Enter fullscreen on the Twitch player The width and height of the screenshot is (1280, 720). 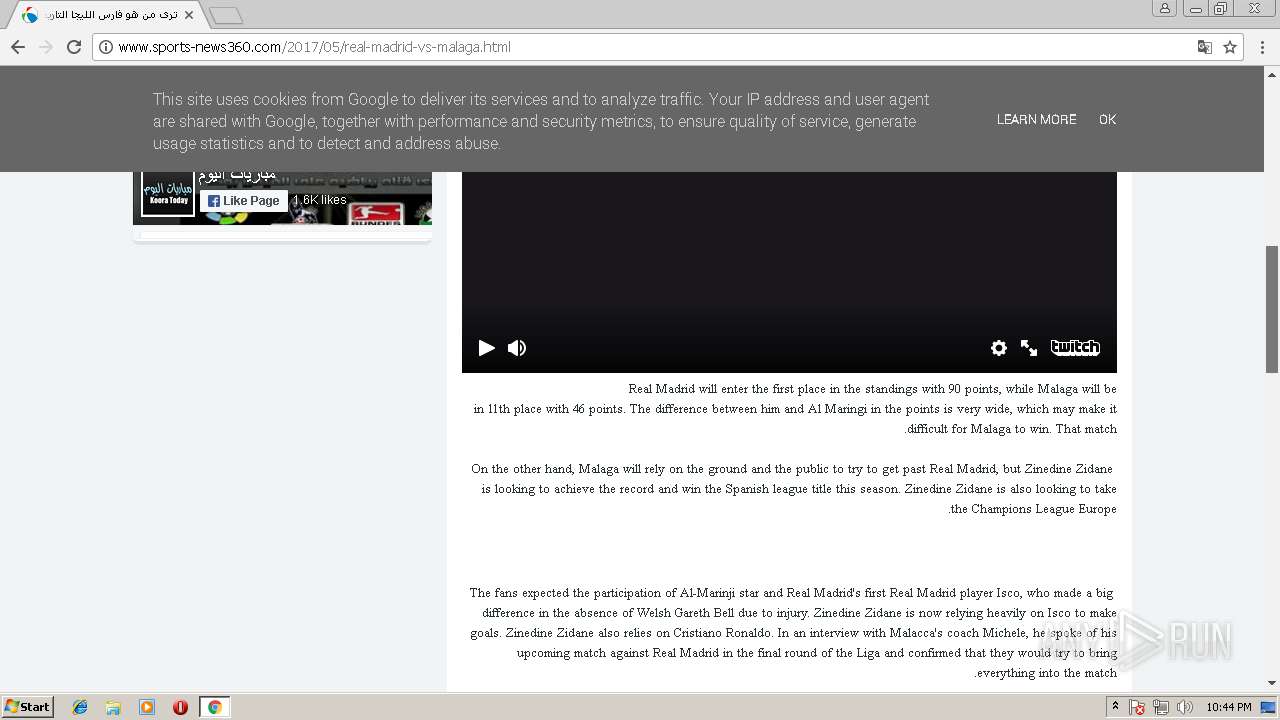click(x=1029, y=348)
